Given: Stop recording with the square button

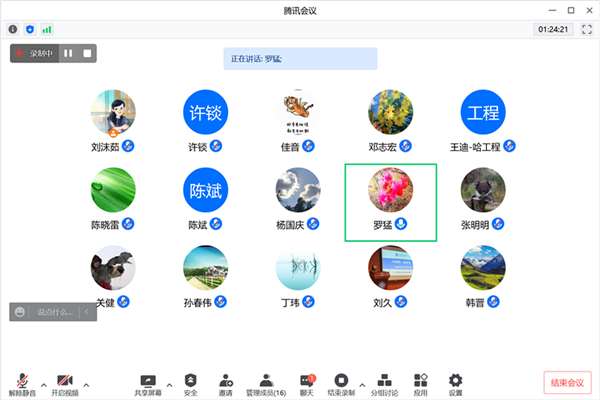Looking at the screenshot, I should coord(87,53).
